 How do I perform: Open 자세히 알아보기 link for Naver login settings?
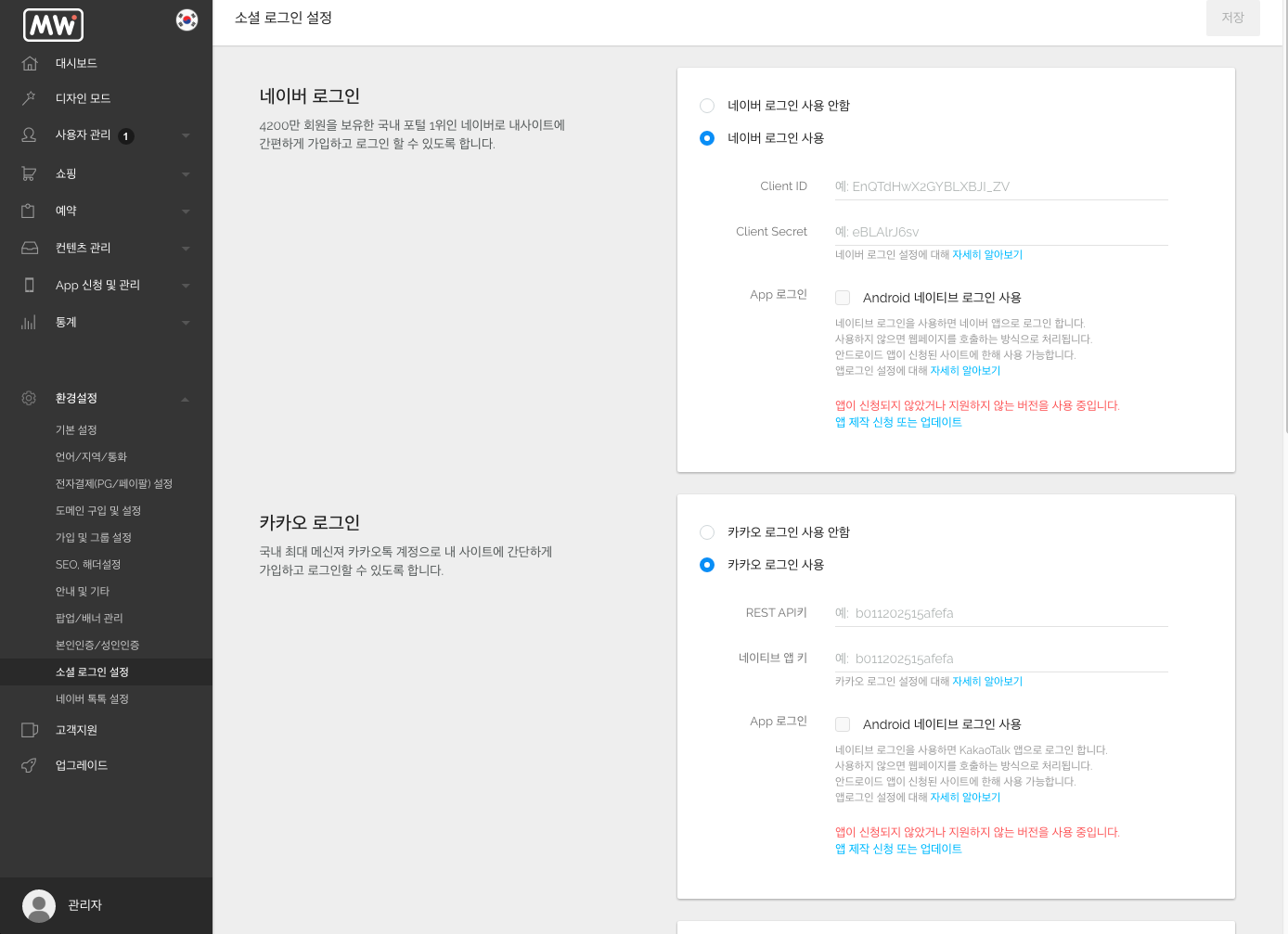pyautogui.click(x=987, y=254)
